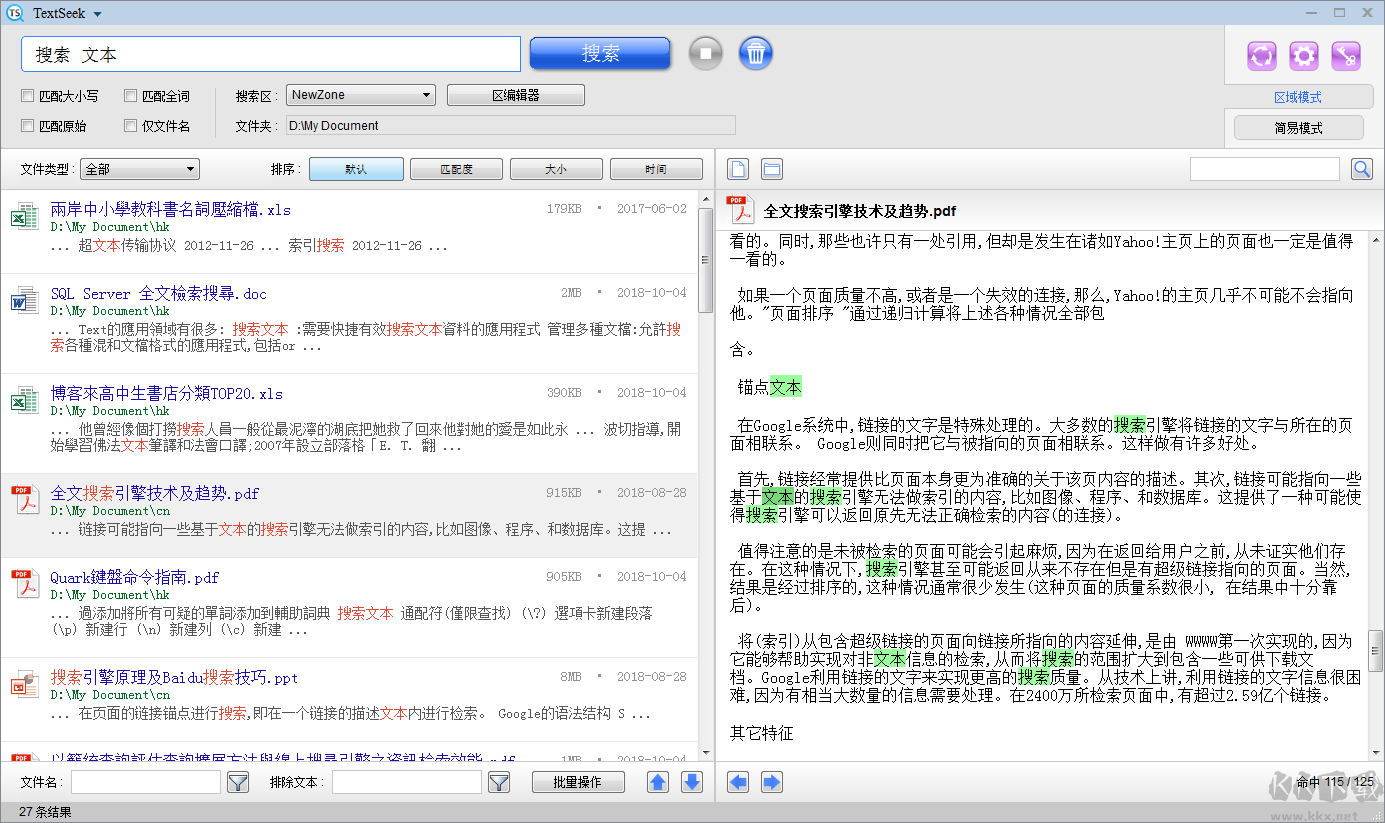Sort results by 时间

[x=656, y=170]
